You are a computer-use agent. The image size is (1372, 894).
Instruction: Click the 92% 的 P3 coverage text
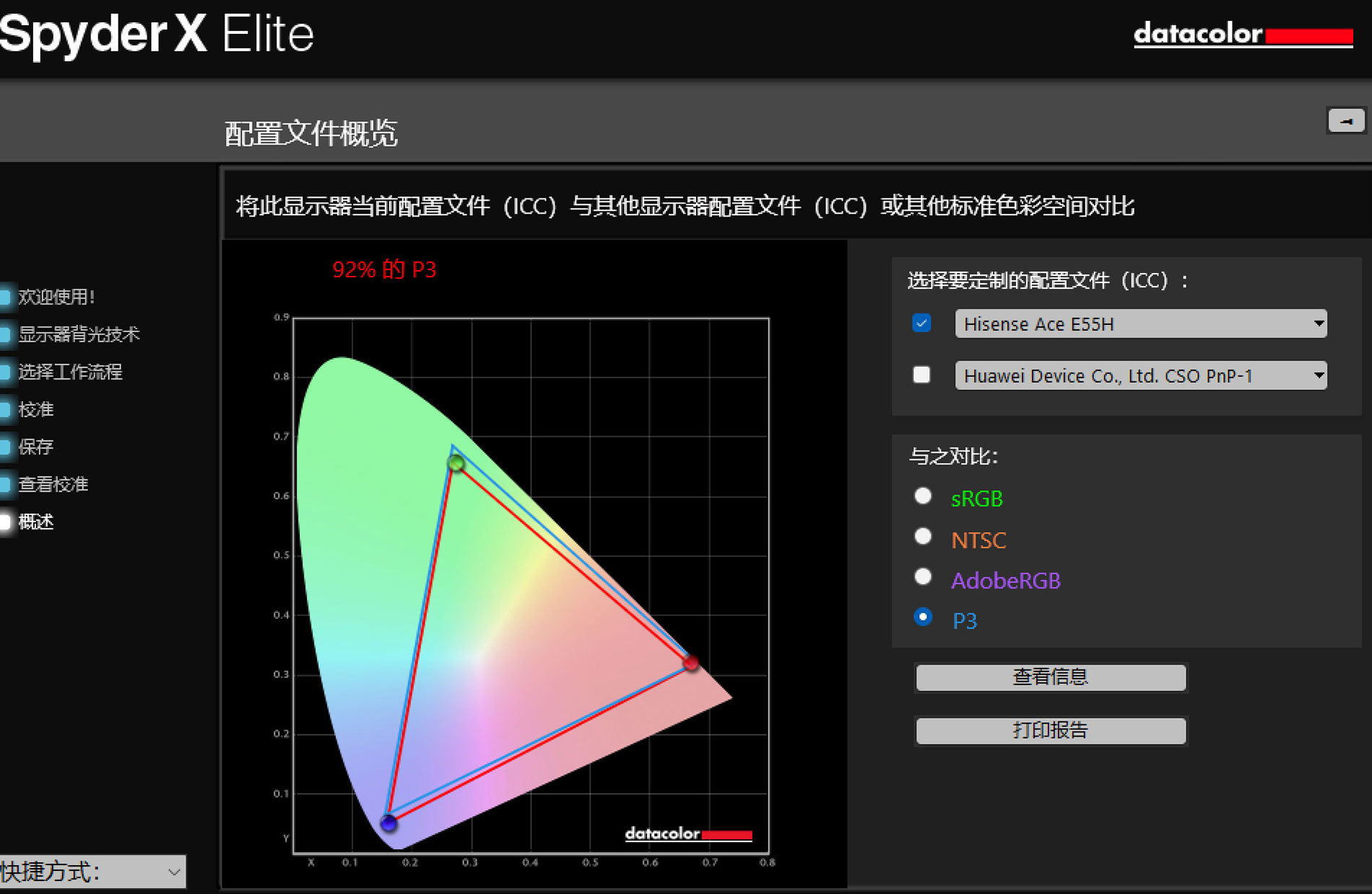(x=384, y=269)
